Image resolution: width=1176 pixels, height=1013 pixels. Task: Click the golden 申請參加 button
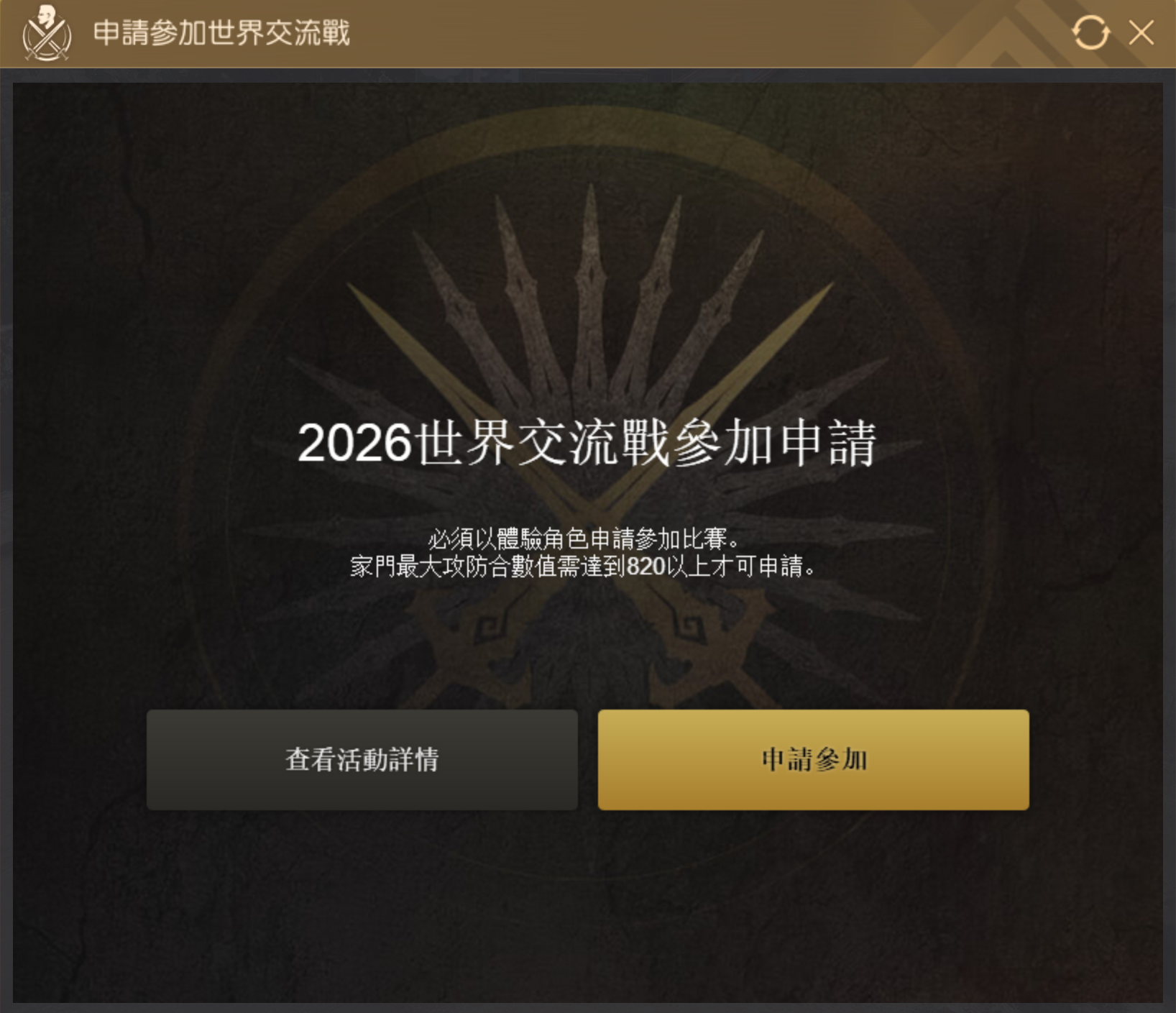click(814, 760)
